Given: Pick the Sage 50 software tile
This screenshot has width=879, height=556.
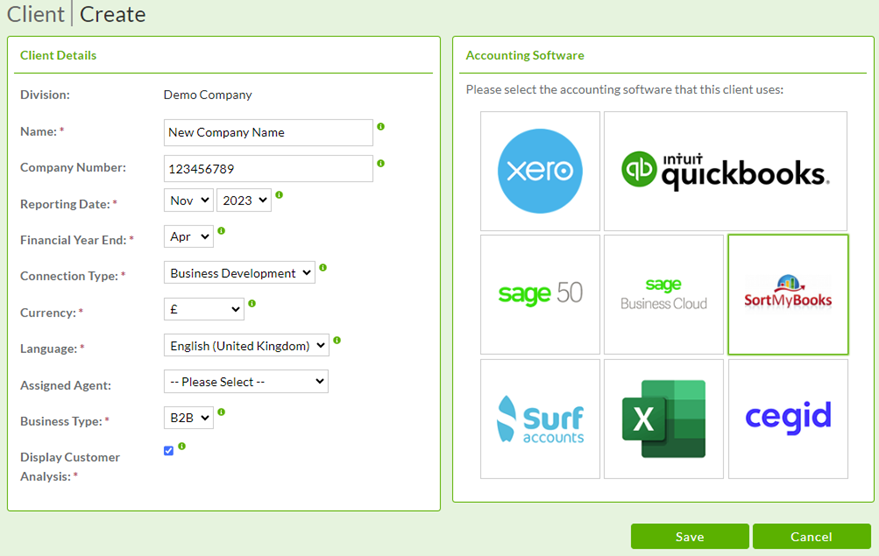Looking at the screenshot, I should (540, 295).
